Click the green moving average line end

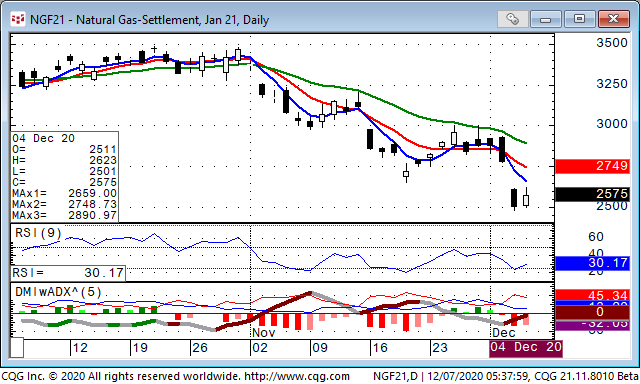coord(525,143)
